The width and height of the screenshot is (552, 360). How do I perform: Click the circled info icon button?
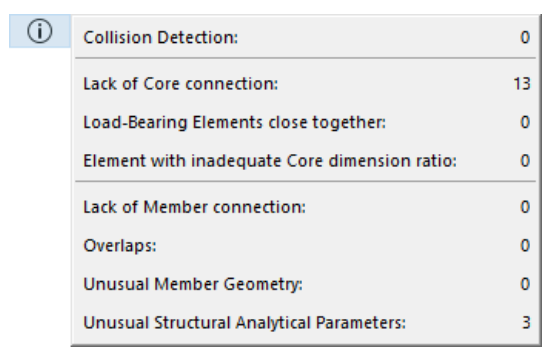click(x=40, y=31)
